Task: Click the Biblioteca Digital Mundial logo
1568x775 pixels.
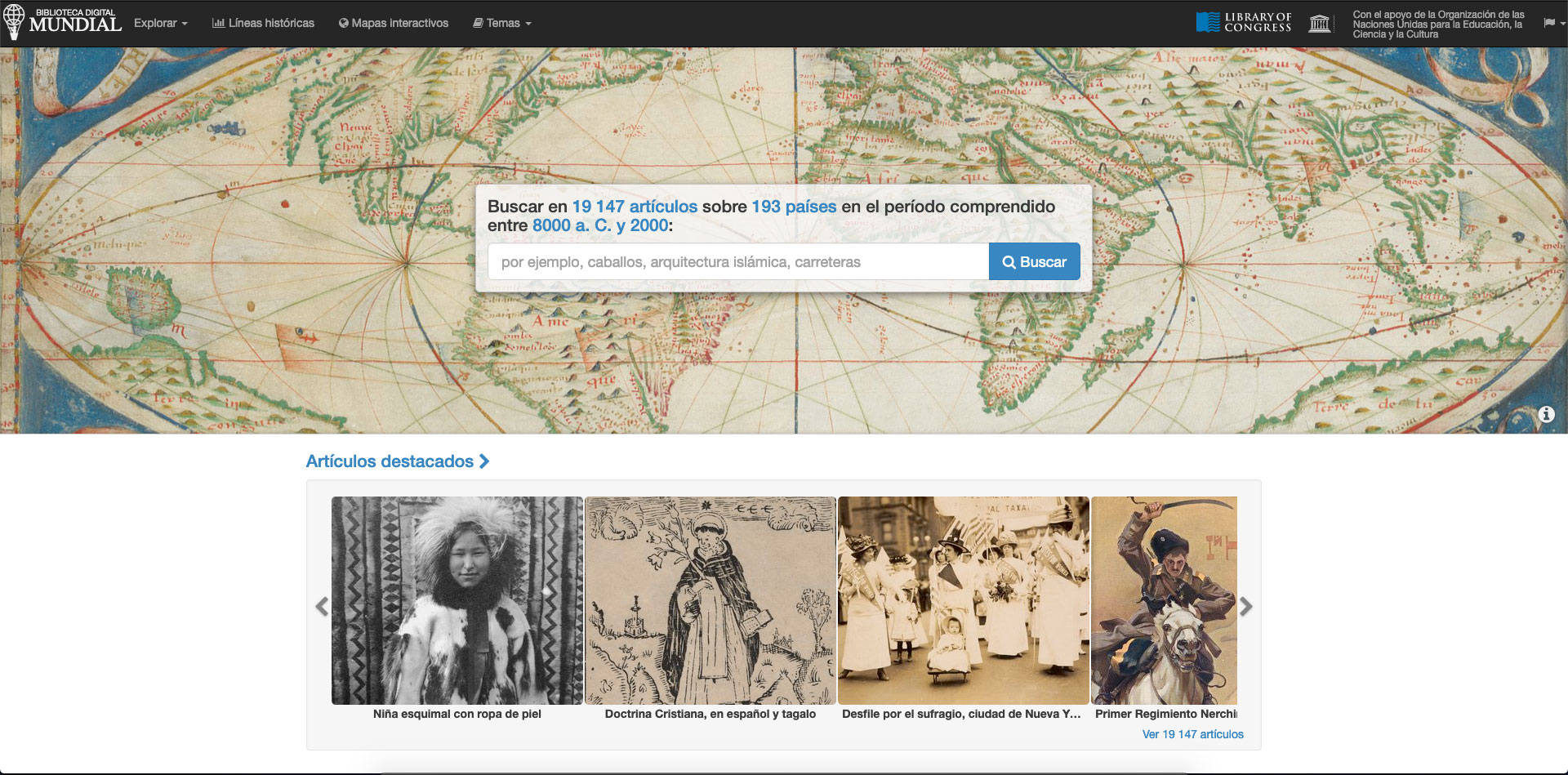Action: [x=63, y=22]
